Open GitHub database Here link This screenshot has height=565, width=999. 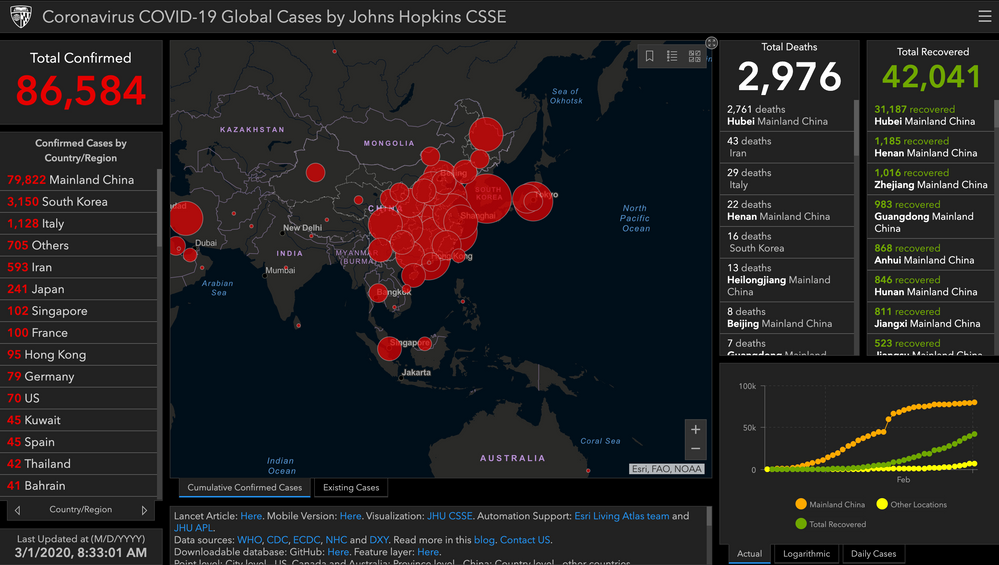338,552
